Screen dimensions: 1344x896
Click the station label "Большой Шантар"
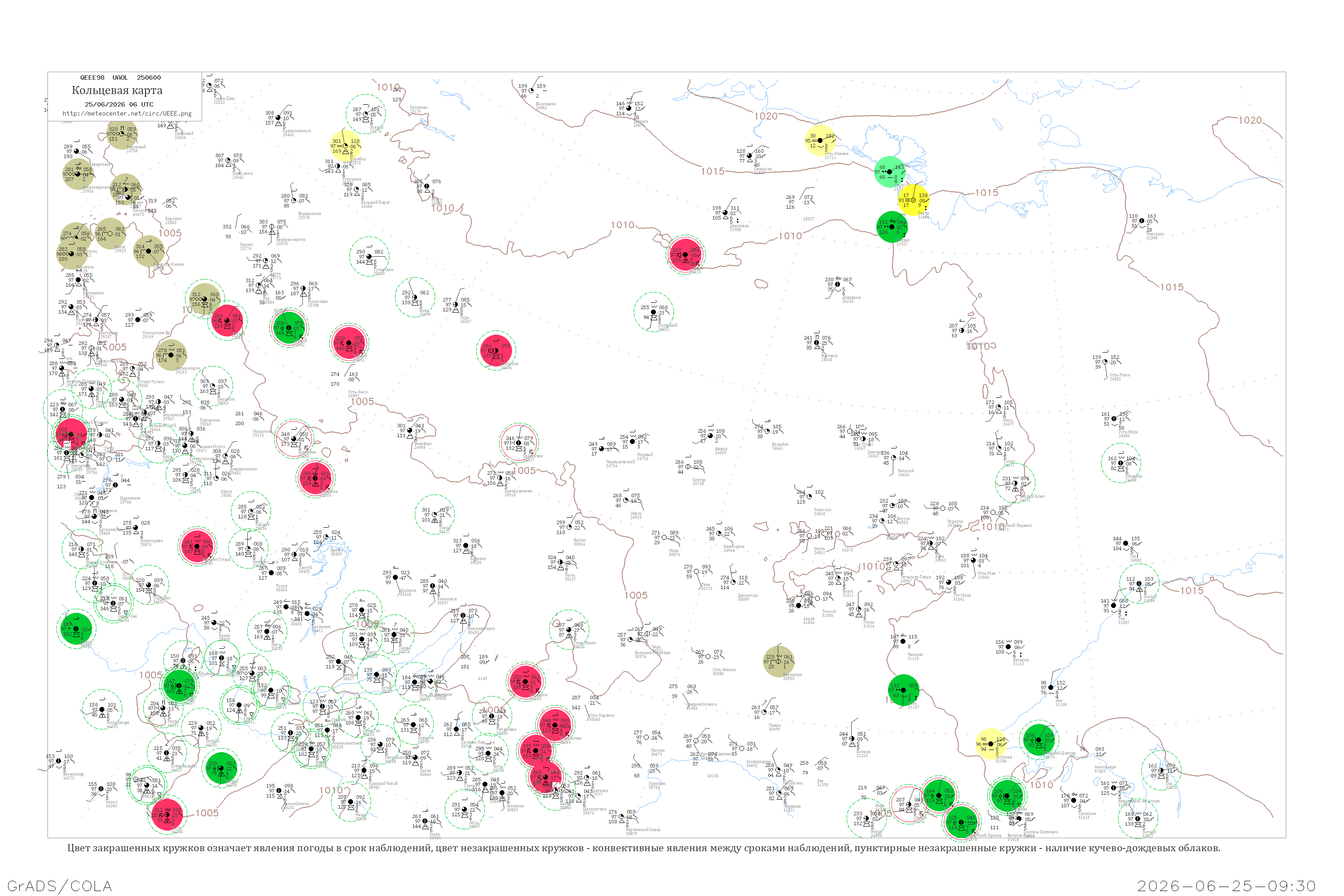1059,753
